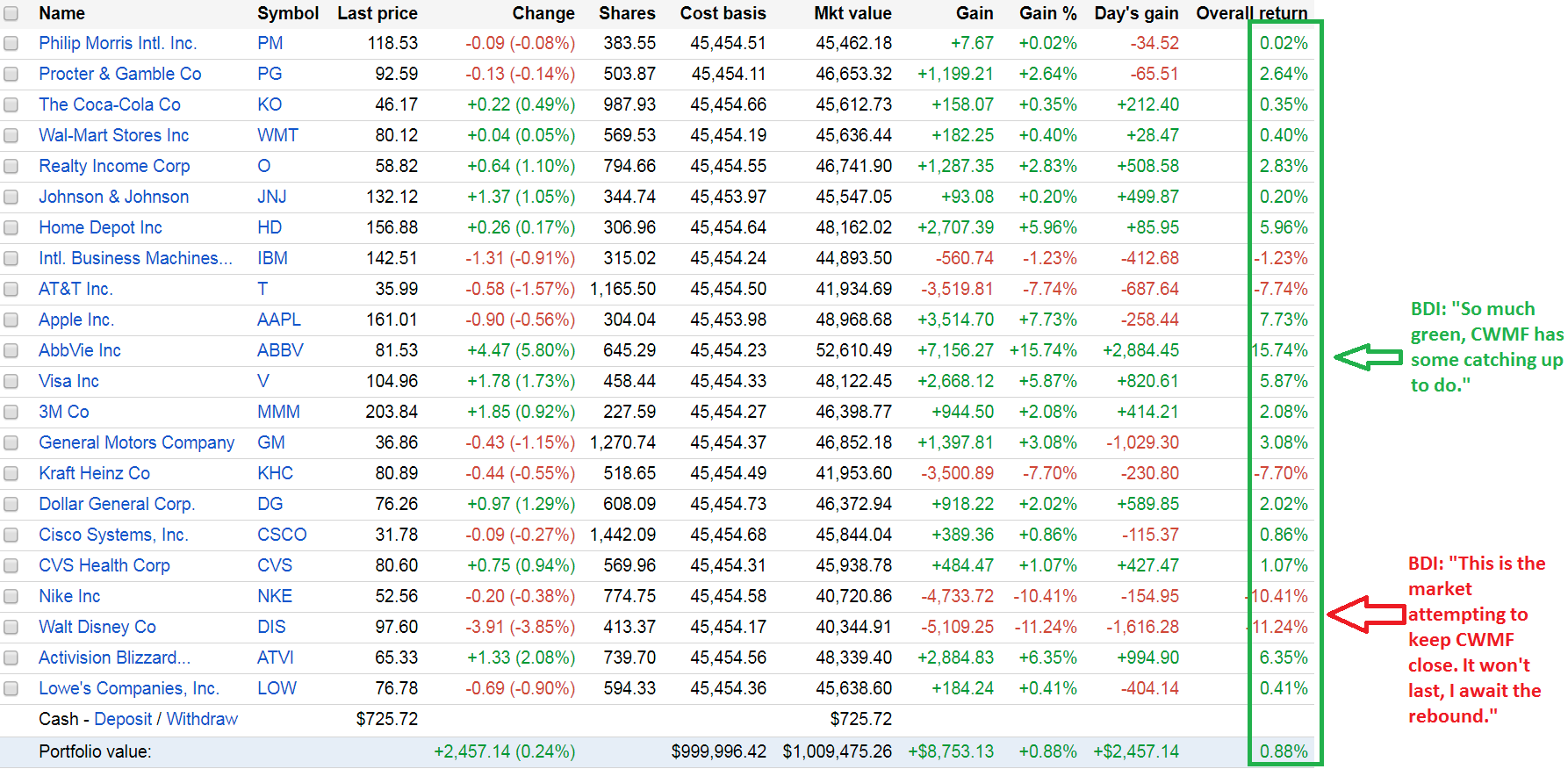
Task: Open the Philip Morris Intl. Inc. link
Action: (x=118, y=43)
